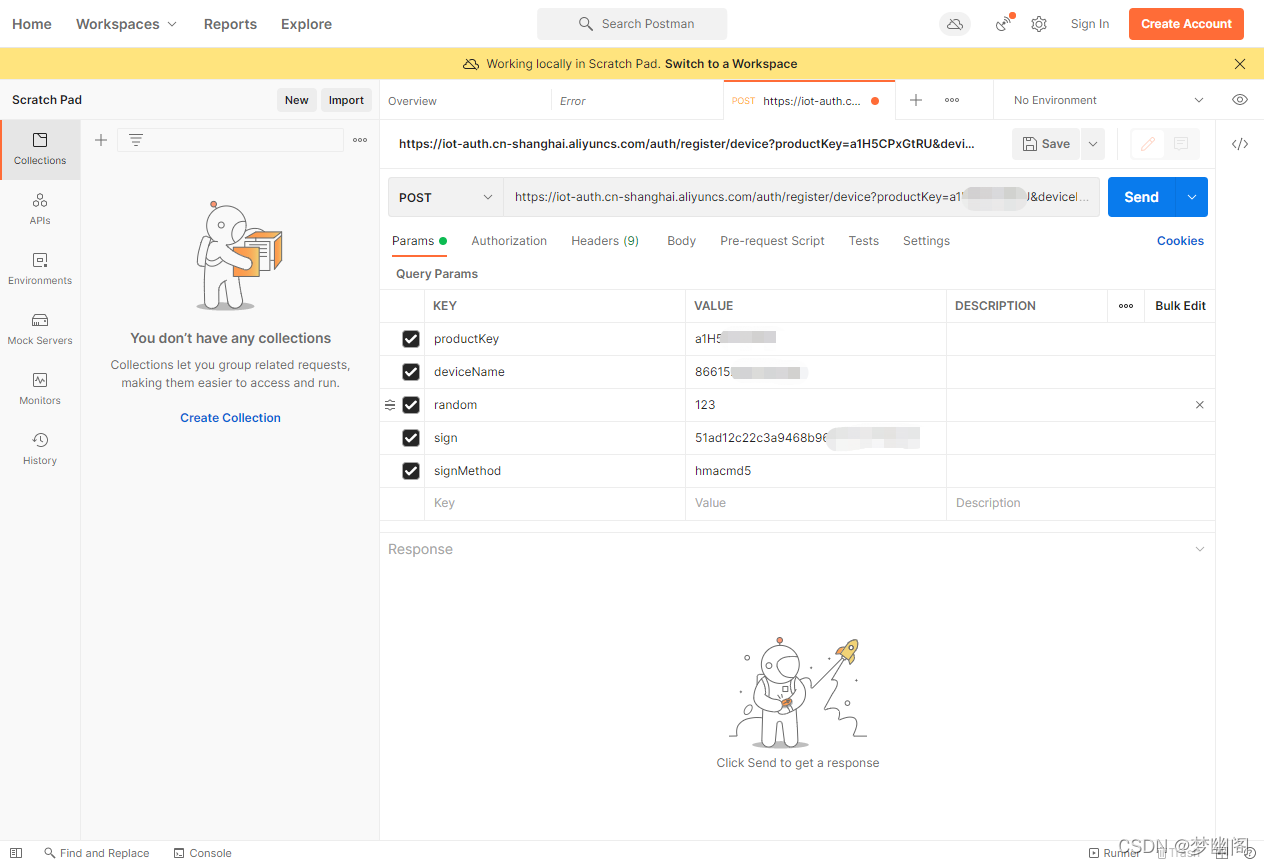Uncheck the productKey param checkbox
The width and height of the screenshot is (1264, 865).
point(411,339)
